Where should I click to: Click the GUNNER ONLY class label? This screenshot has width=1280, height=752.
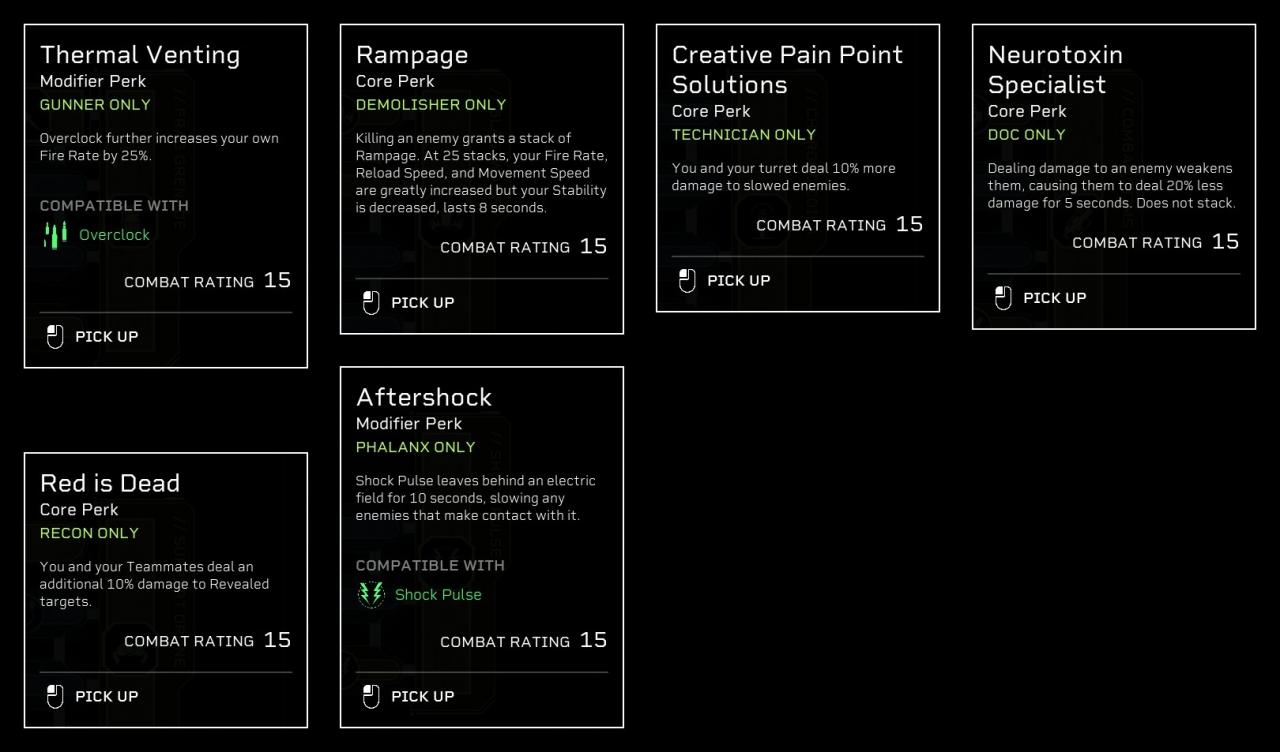95,105
